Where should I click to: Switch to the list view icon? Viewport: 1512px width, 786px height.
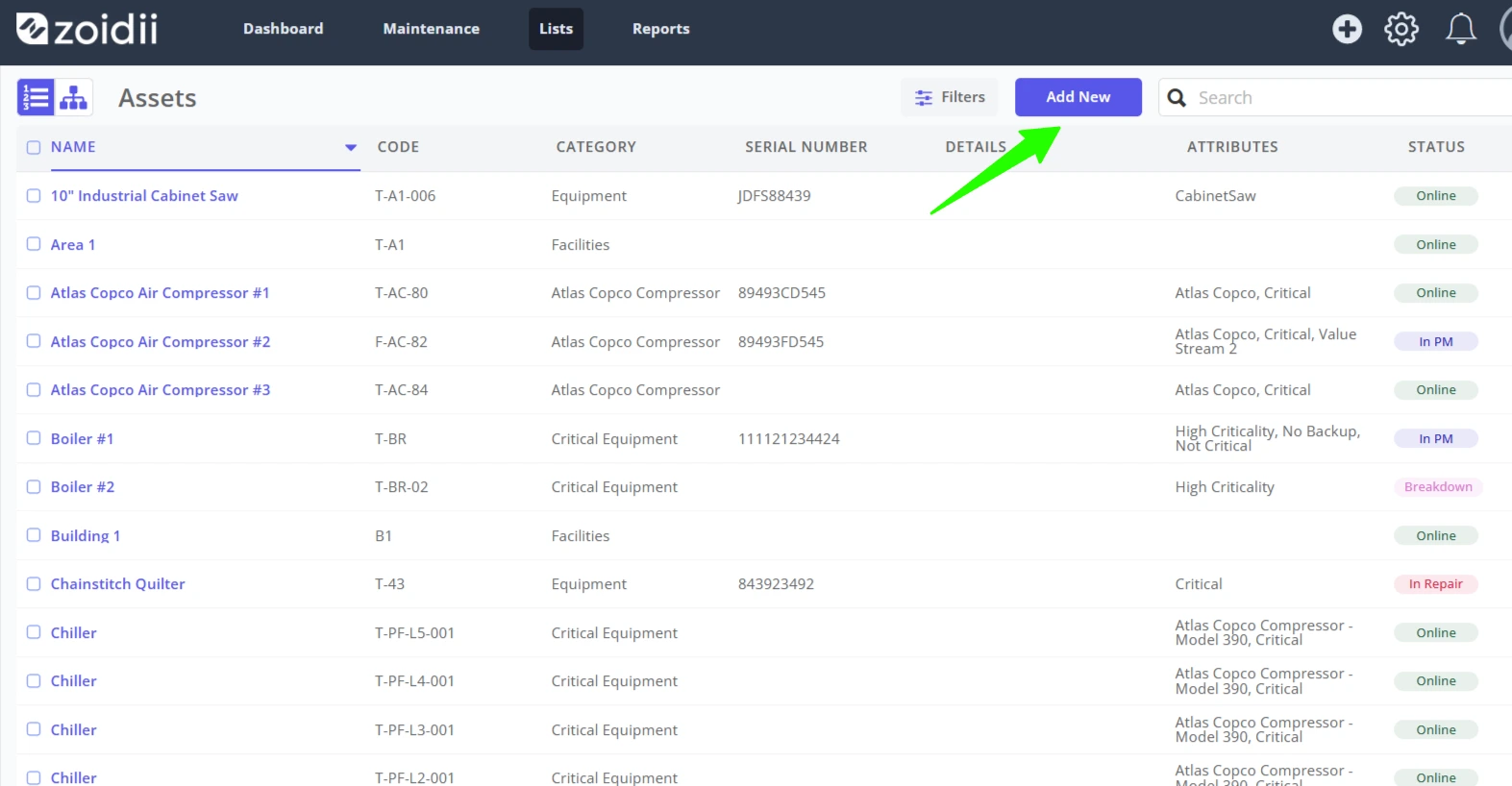click(x=36, y=97)
